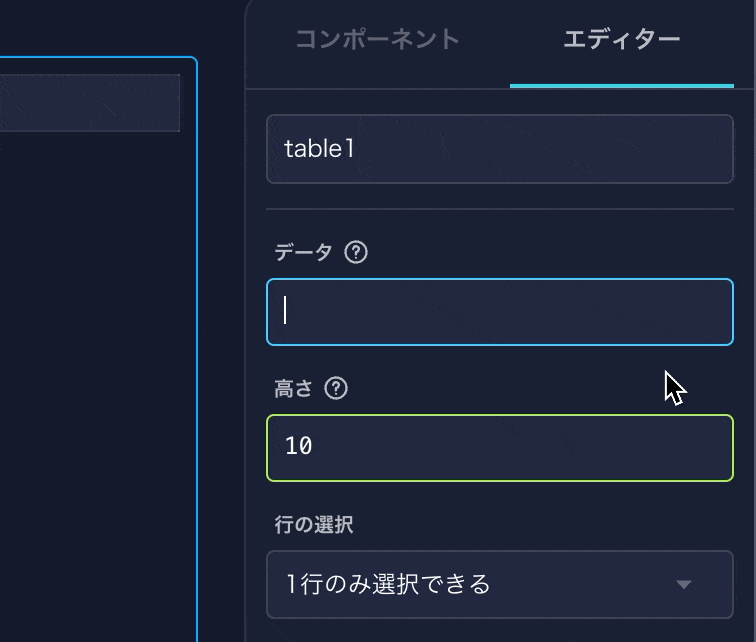Select the エディター tab
Image resolution: width=756 pixels, height=642 pixels.
tap(621, 40)
